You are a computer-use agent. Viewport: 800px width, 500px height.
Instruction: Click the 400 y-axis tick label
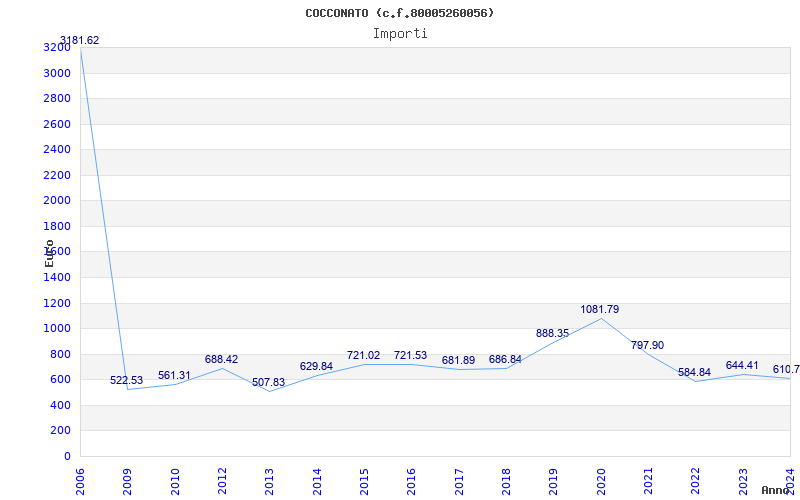point(60,405)
